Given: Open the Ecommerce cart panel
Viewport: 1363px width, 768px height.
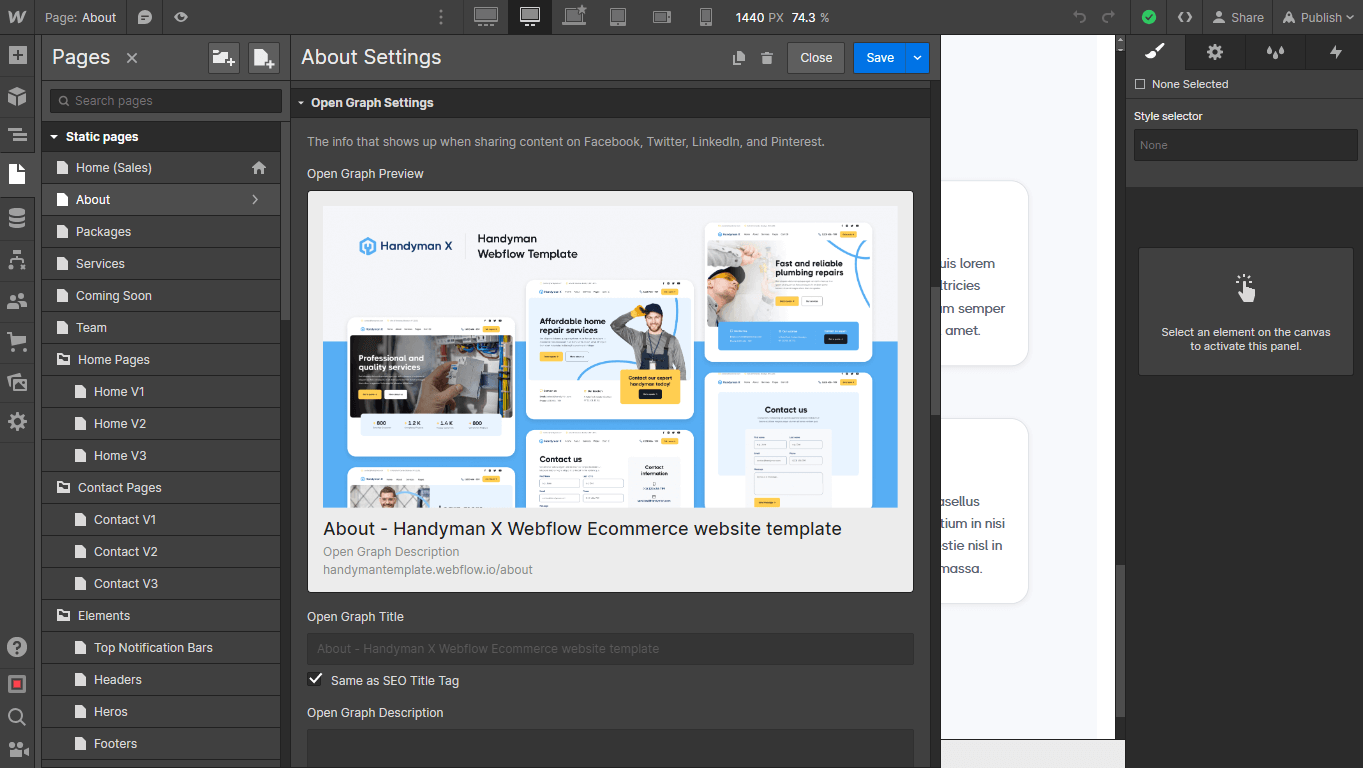Looking at the screenshot, I should [x=17, y=341].
